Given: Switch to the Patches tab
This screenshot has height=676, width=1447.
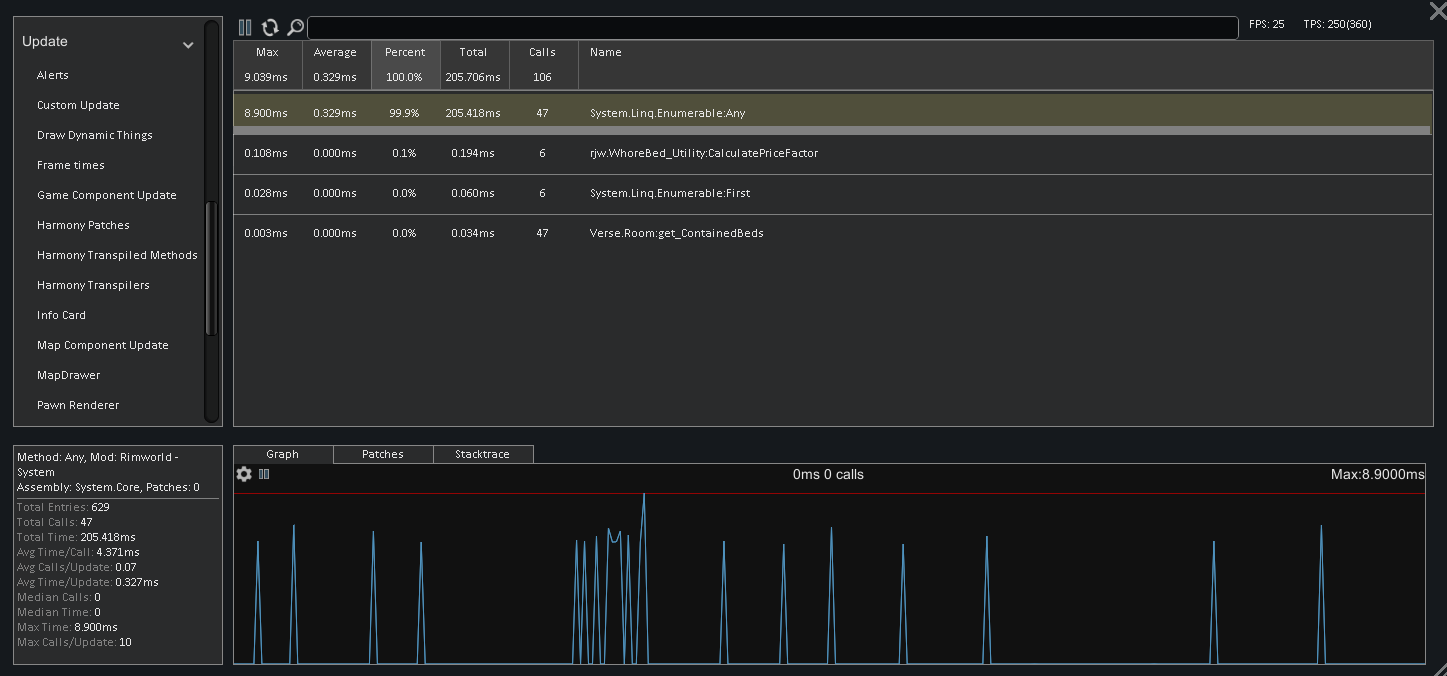Looking at the screenshot, I should [x=383, y=454].
